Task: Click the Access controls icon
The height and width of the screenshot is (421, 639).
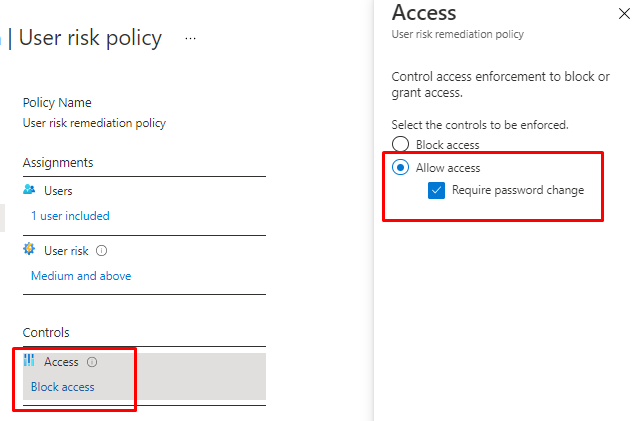Action: pyautogui.click(x=29, y=361)
